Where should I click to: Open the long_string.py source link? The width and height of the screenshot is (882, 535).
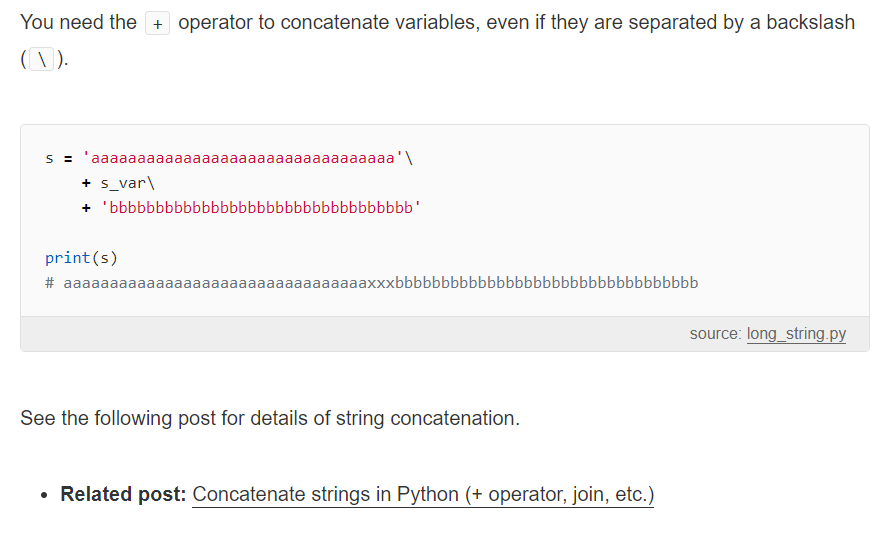click(x=796, y=334)
